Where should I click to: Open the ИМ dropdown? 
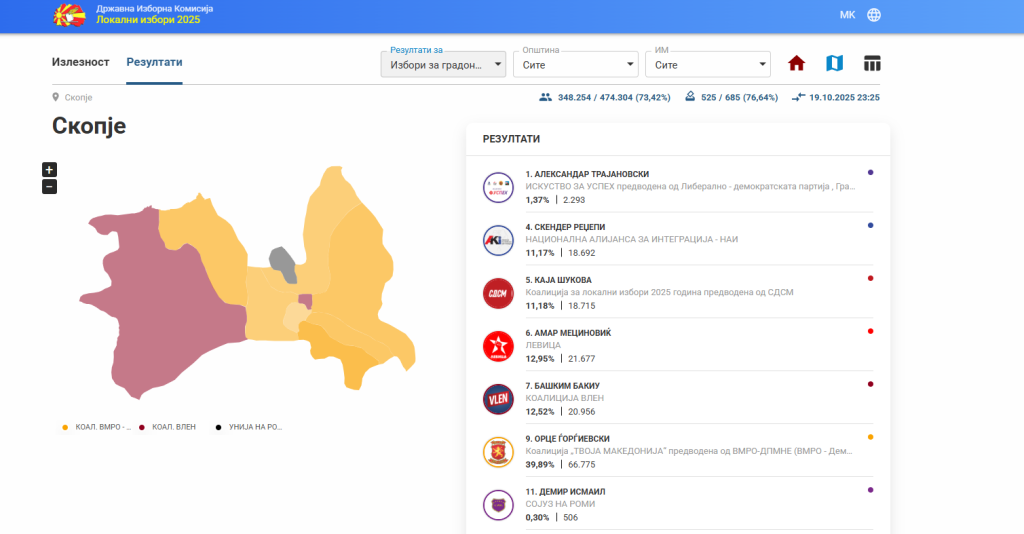tap(707, 65)
